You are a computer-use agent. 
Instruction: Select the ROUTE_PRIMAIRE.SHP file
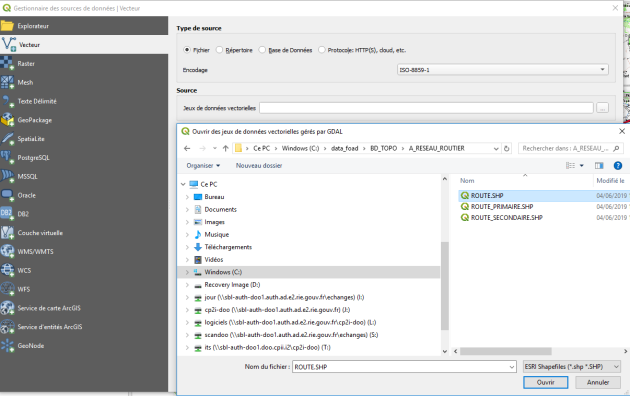point(501,206)
